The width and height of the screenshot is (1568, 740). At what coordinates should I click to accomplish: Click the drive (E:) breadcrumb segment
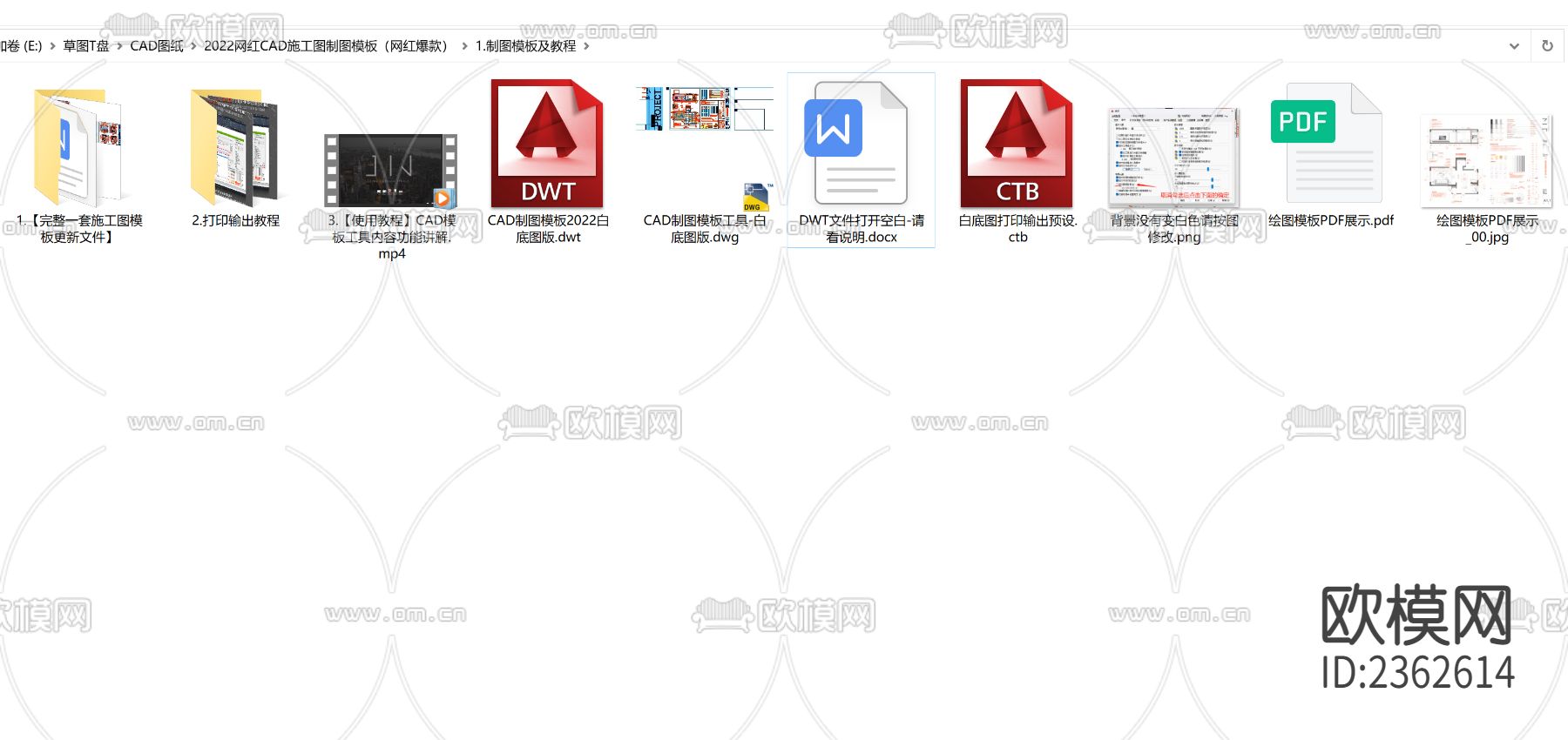(x=22, y=46)
